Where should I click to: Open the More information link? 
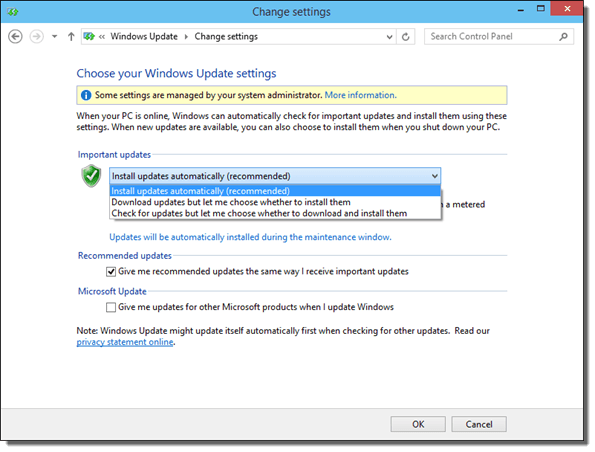point(360,95)
